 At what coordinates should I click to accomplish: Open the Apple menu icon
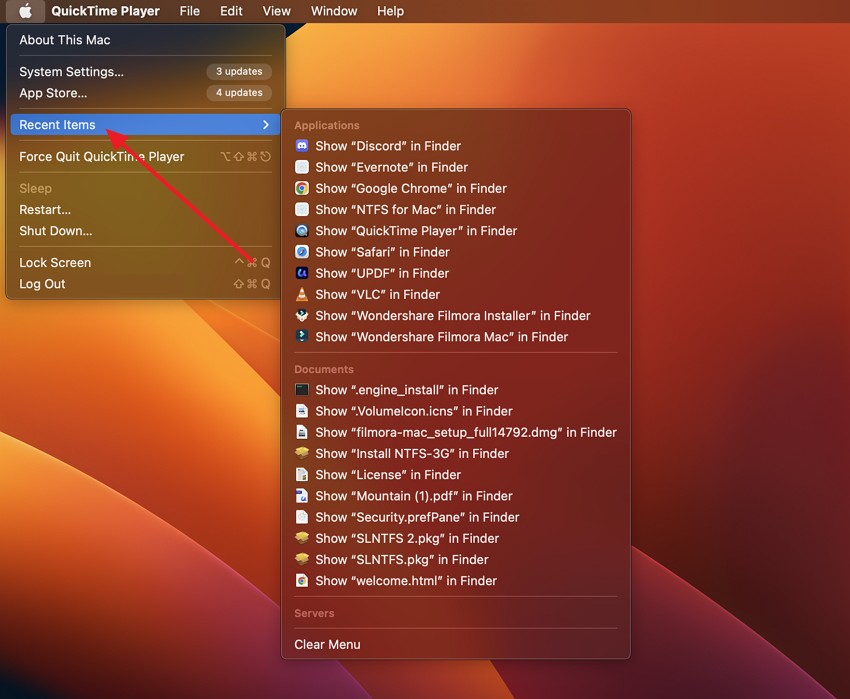pos(25,11)
